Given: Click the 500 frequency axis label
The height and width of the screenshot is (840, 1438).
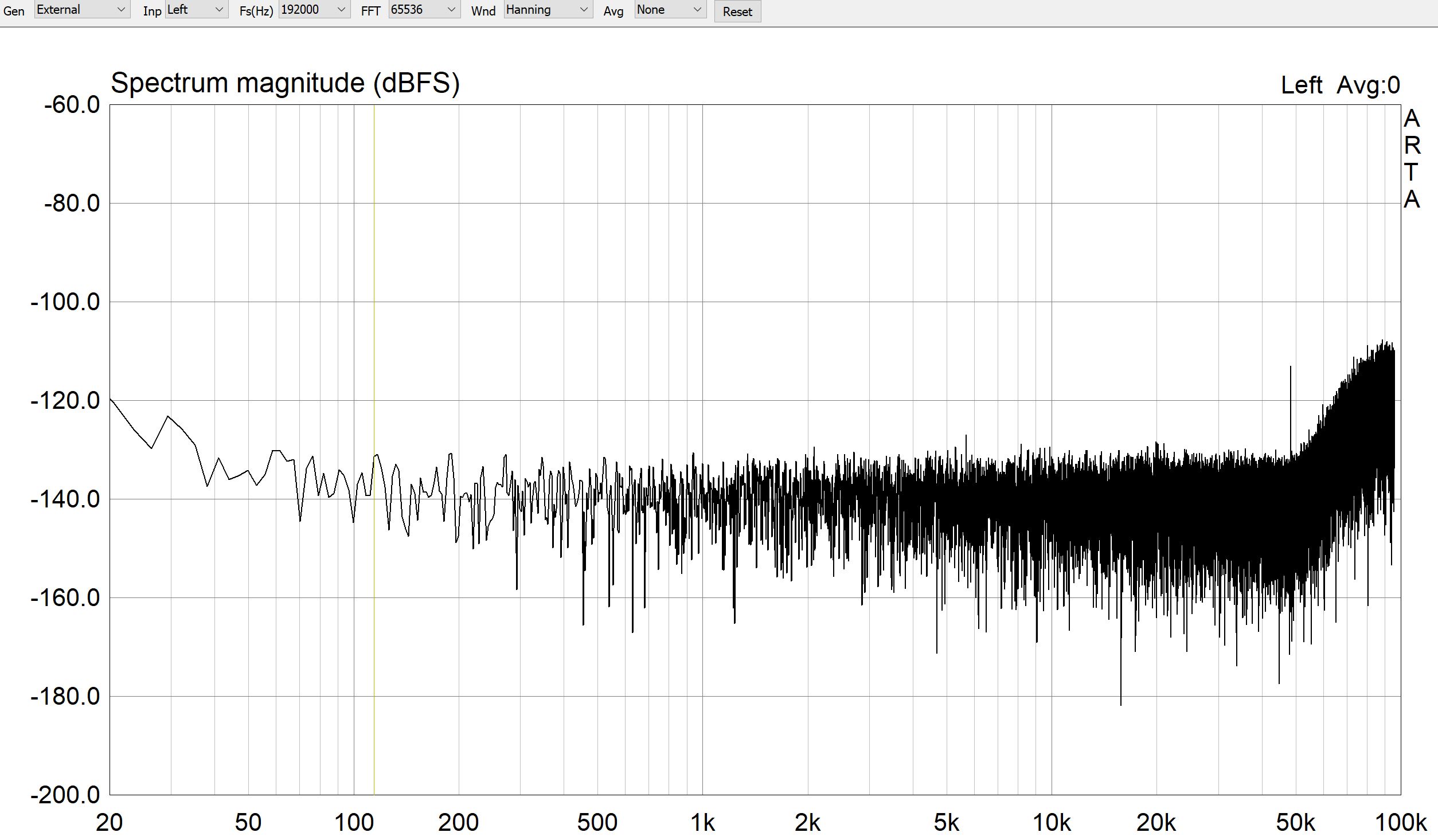Looking at the screenshot, I should pyautogui.click(x=597, y=823).
